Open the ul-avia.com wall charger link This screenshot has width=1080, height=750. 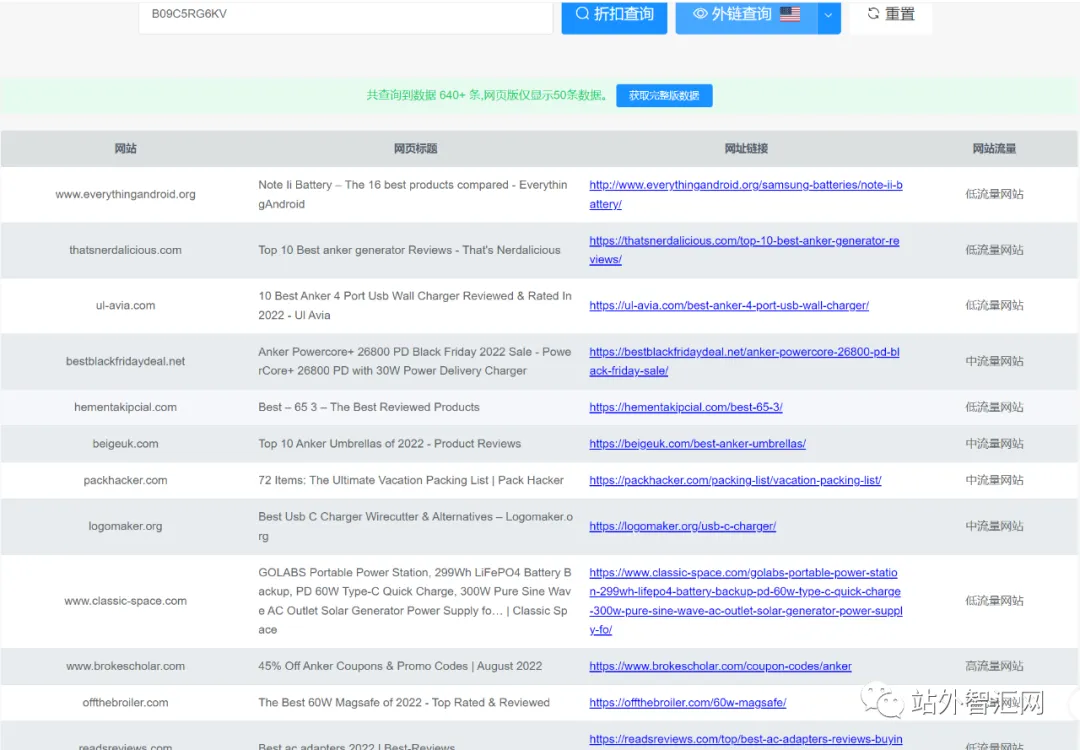point(729,305)
